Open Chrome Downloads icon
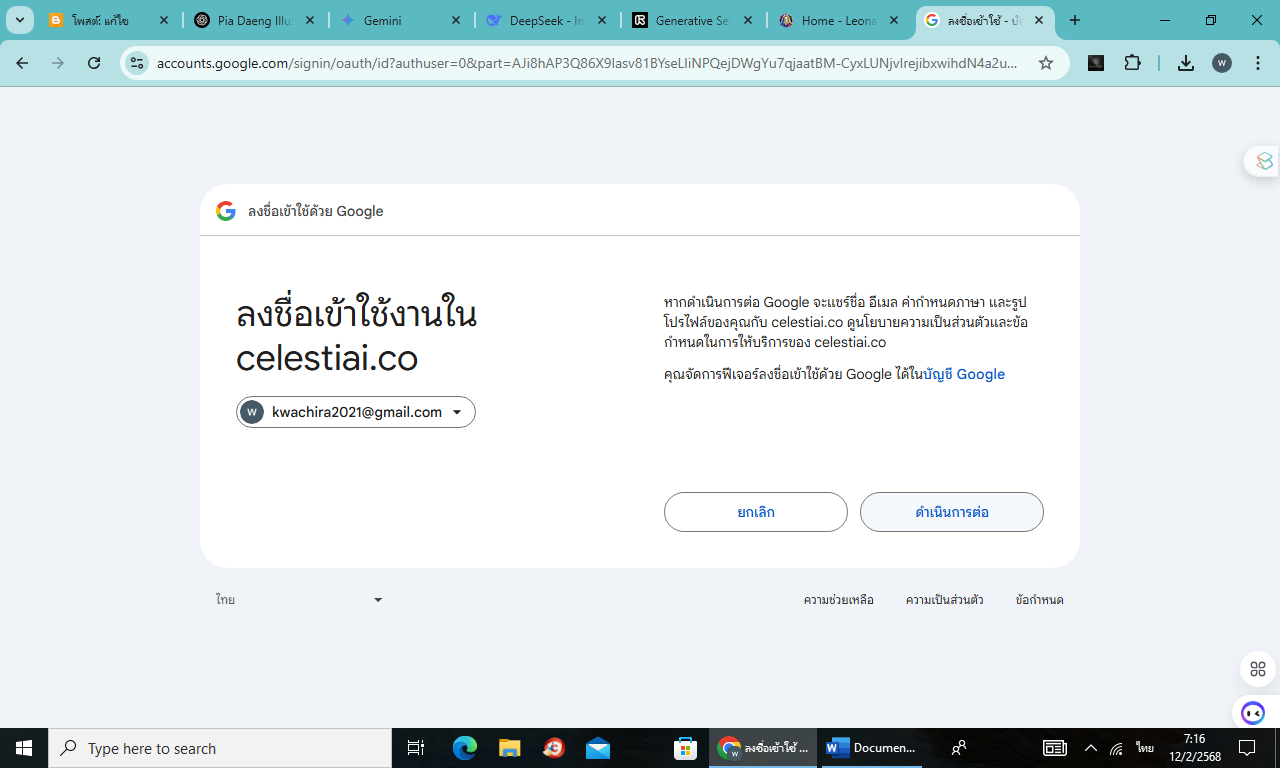 pyautogui.click(x=1186, y=63)
